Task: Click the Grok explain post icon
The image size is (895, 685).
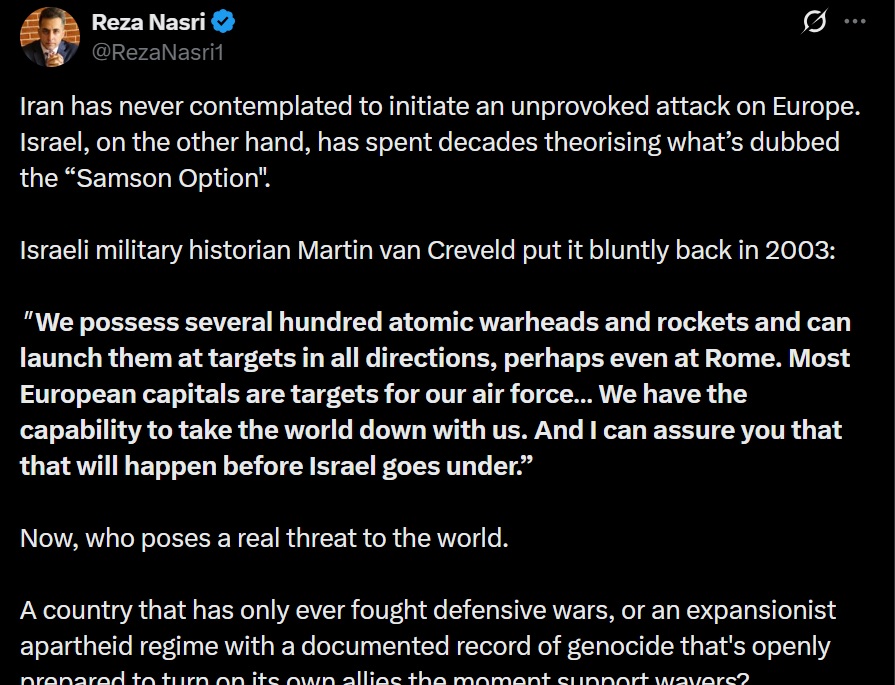Action: tap(815, 22)
